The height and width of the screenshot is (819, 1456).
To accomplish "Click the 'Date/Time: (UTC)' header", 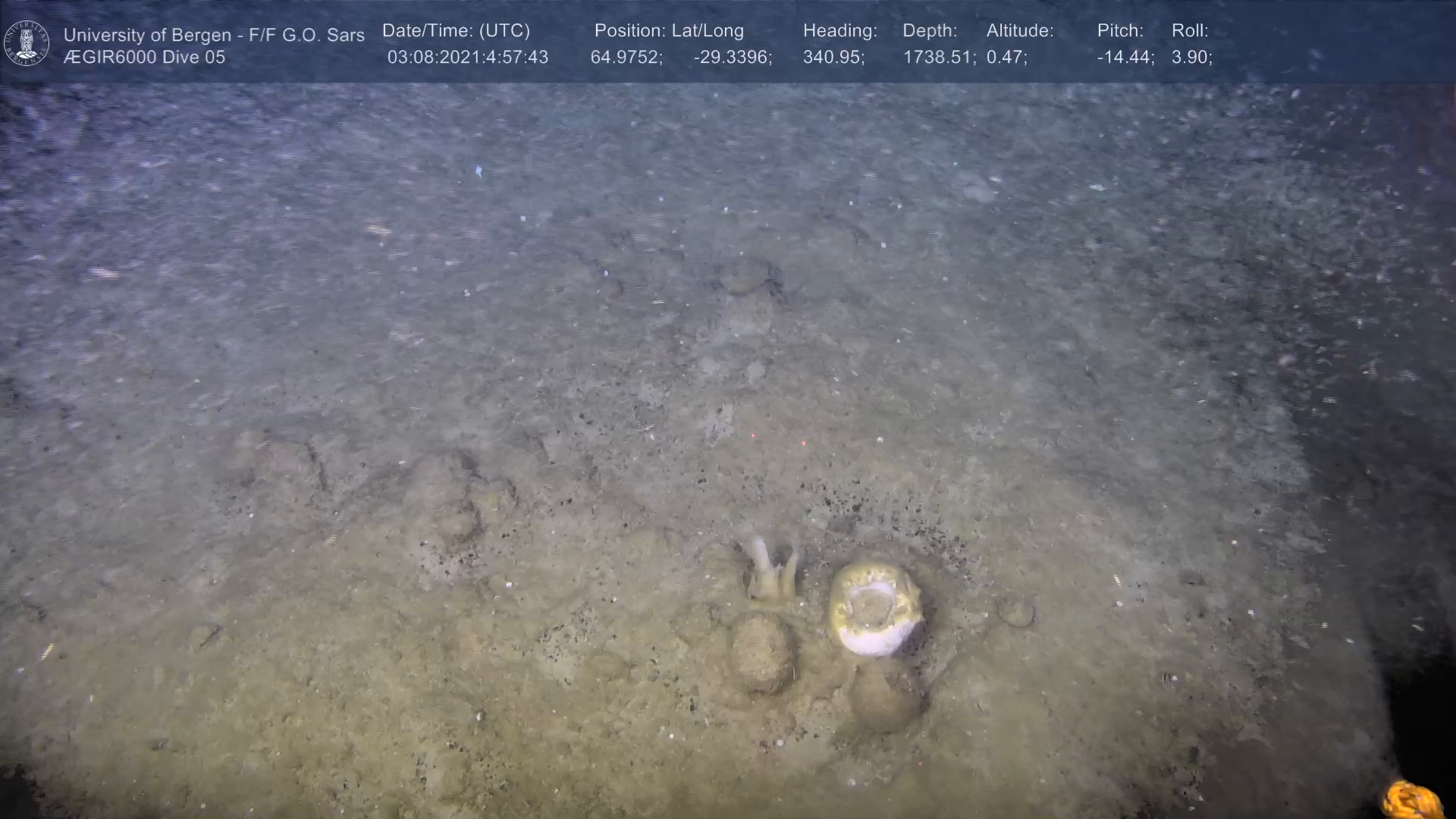I will (456, 31).
